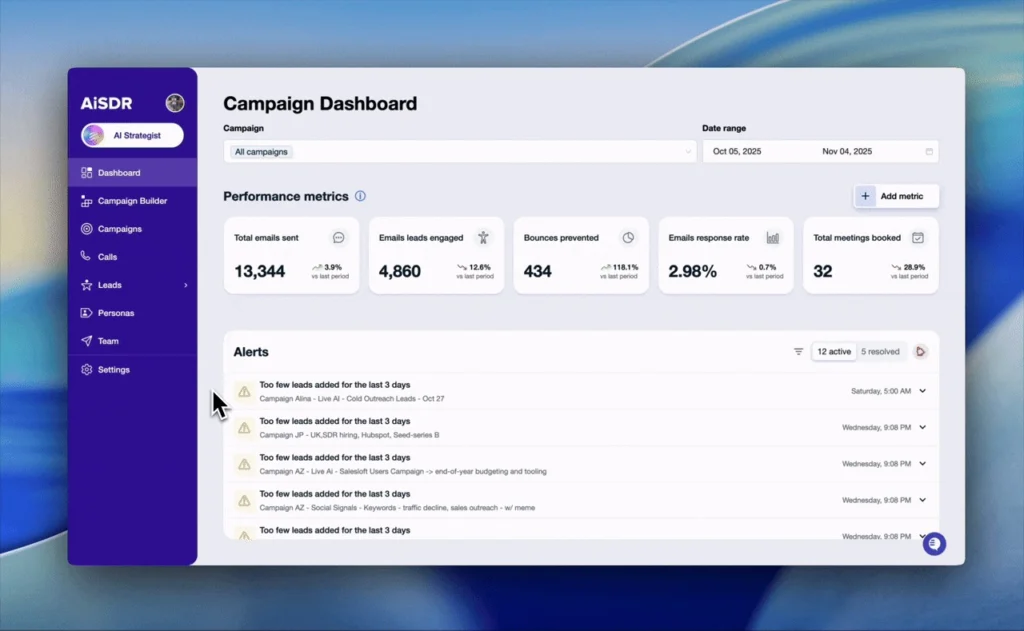Expand the Campaign Alina alert row
This screenshot has width=1024, height=631.
pyautogui.click(x=922, y=391)
